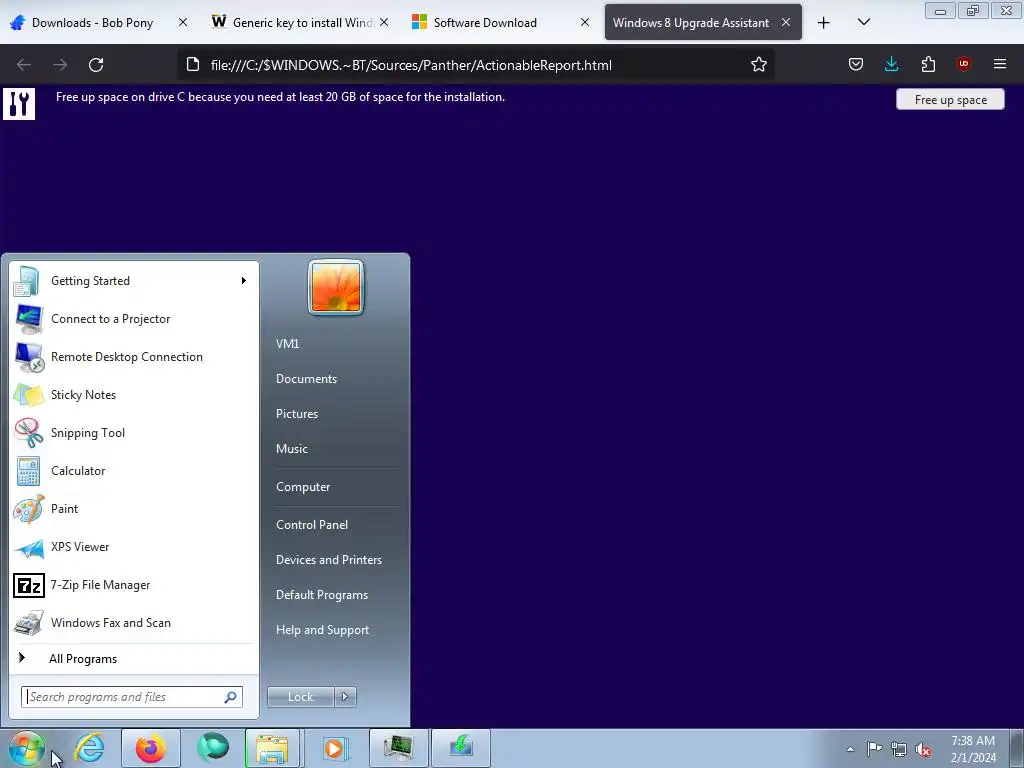The height and width of the screenshot is (768, 1024).
Task: Switch to Downloads - Bob Pony tab
Action: [98, 23]
